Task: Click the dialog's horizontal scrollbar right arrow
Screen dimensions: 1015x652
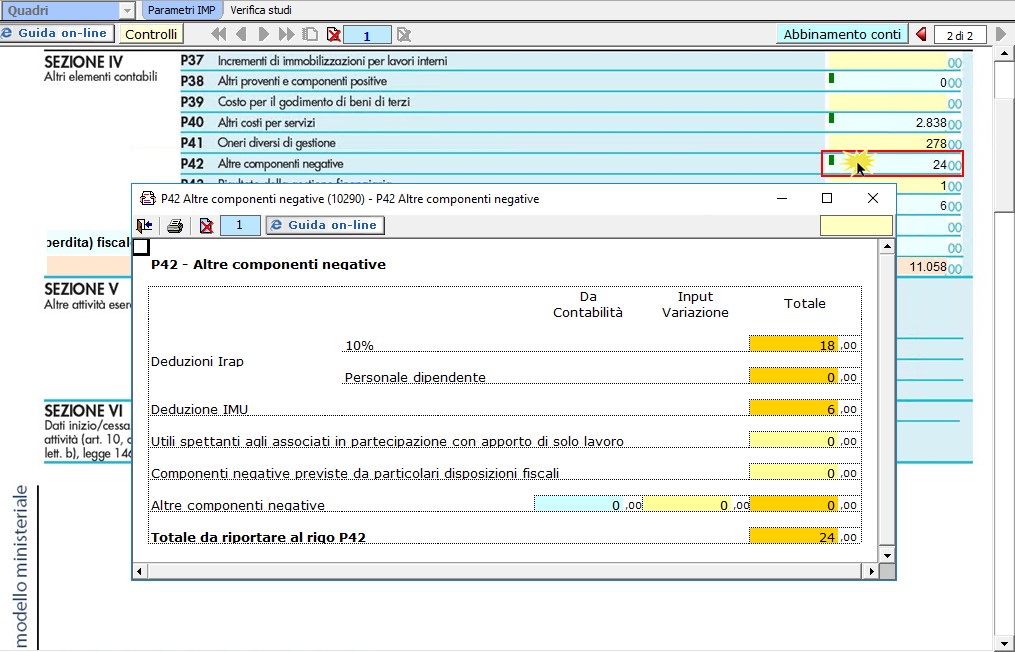Action: (871, 571)
